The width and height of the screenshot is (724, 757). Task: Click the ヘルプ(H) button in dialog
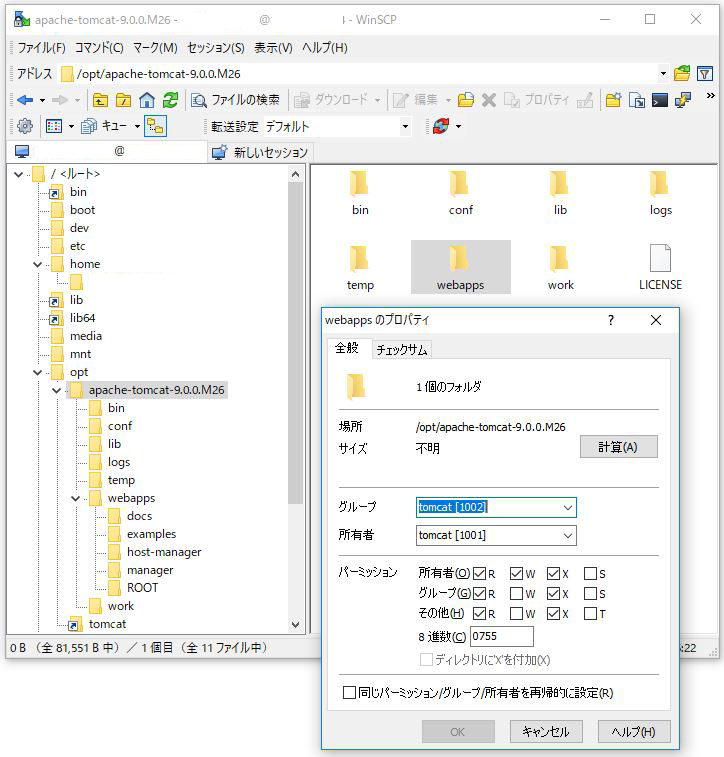(634, 732)
